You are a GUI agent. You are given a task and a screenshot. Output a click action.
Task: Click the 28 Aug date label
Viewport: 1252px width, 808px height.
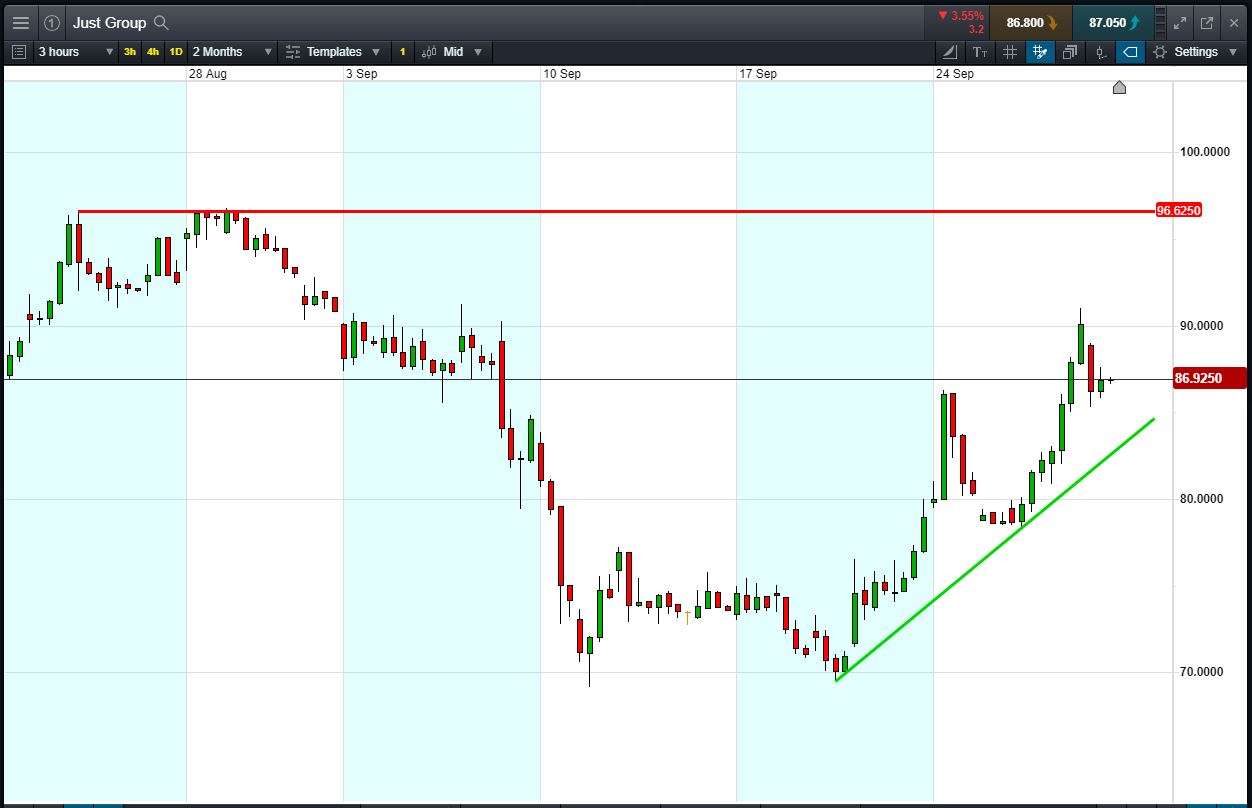click(207, 74)
